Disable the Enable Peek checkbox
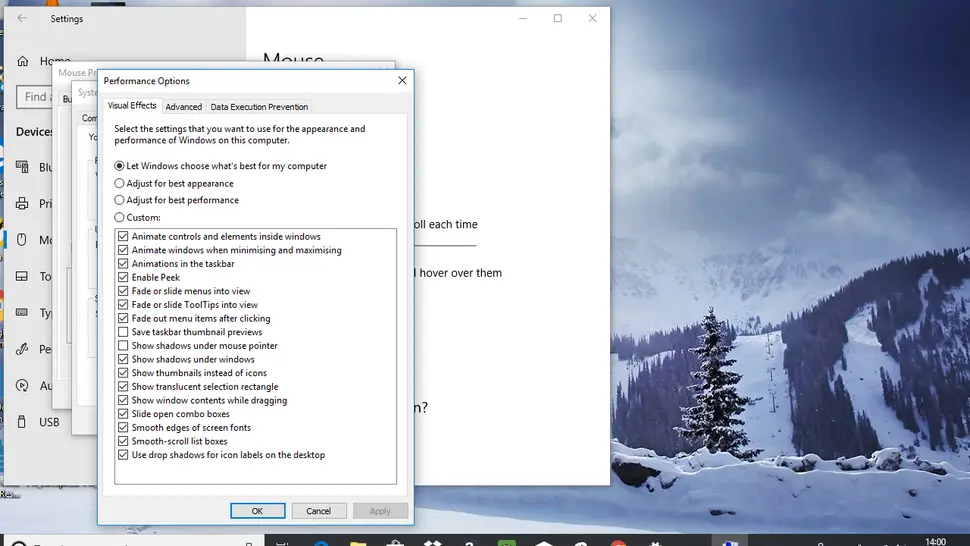970x546 pixels. (x=123, y=277)
